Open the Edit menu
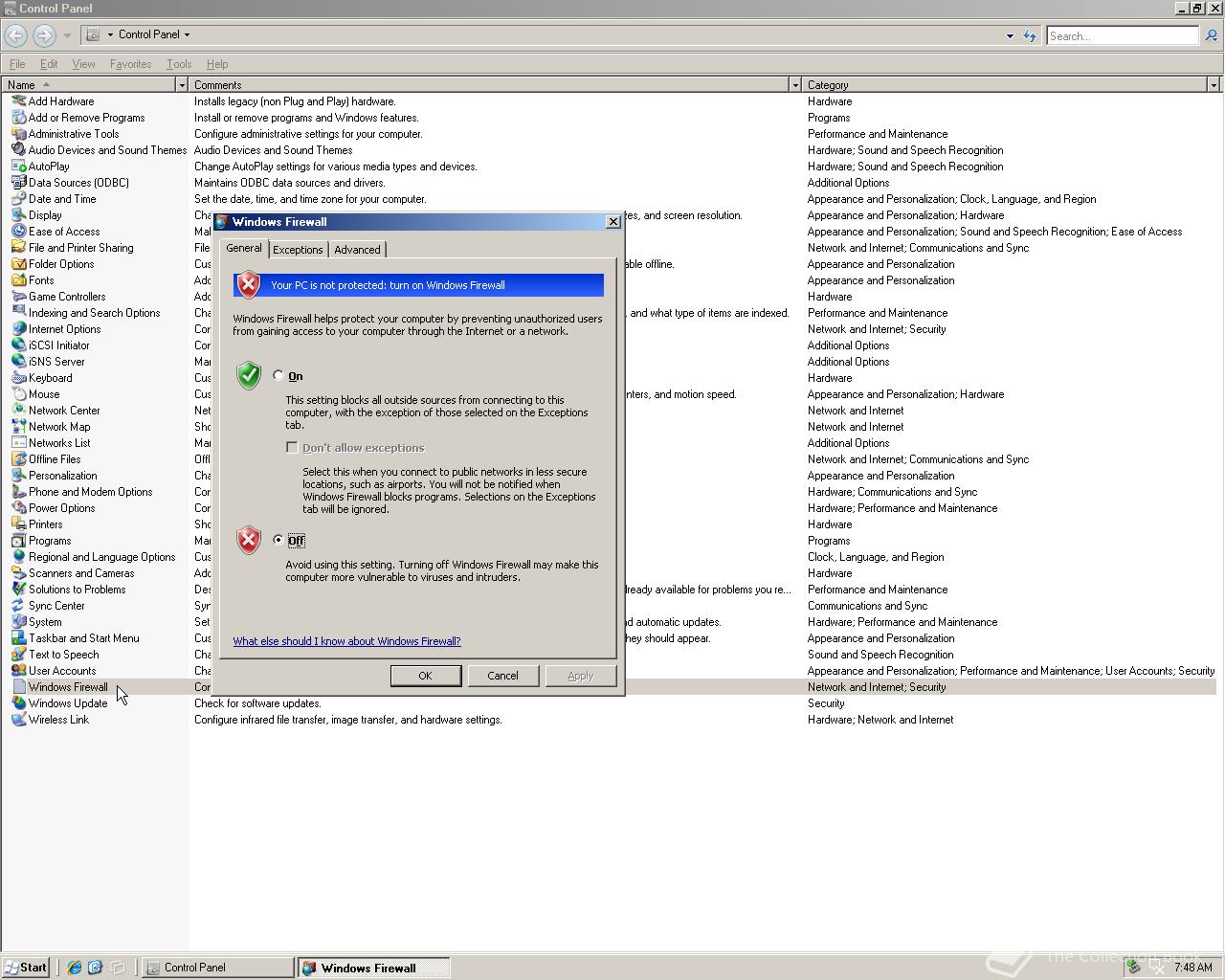The image size is (1225, 980). pyautogui.click(x=49, y=64)
